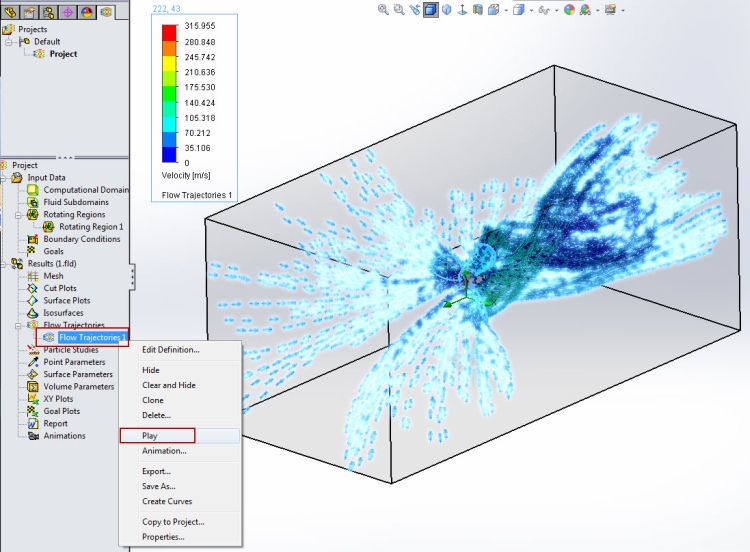The image size is (750, 552).
Task: Switch to the DisplayManager color ball tab
Action: [87, 12]
